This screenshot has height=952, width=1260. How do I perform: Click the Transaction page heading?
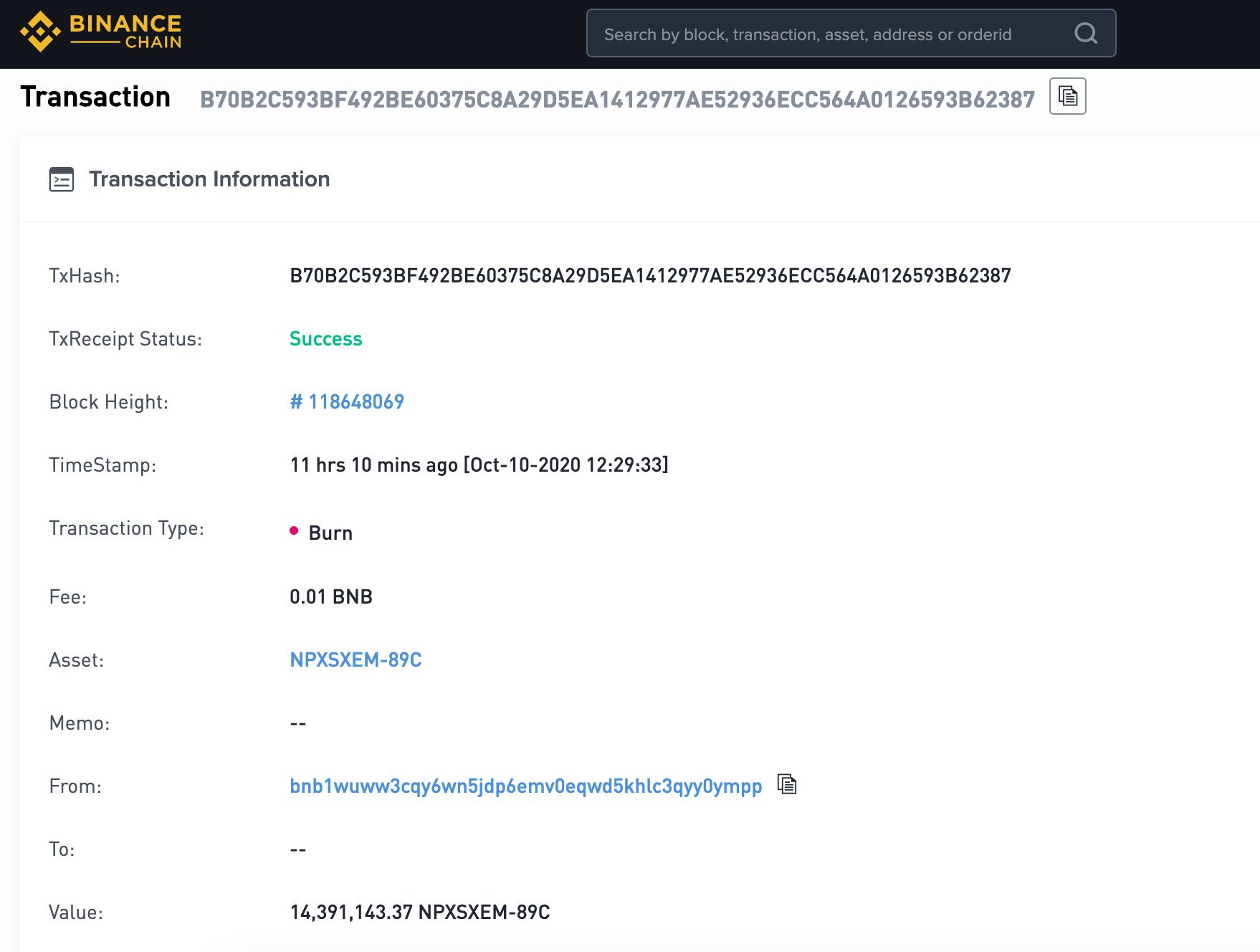point(95,97)
